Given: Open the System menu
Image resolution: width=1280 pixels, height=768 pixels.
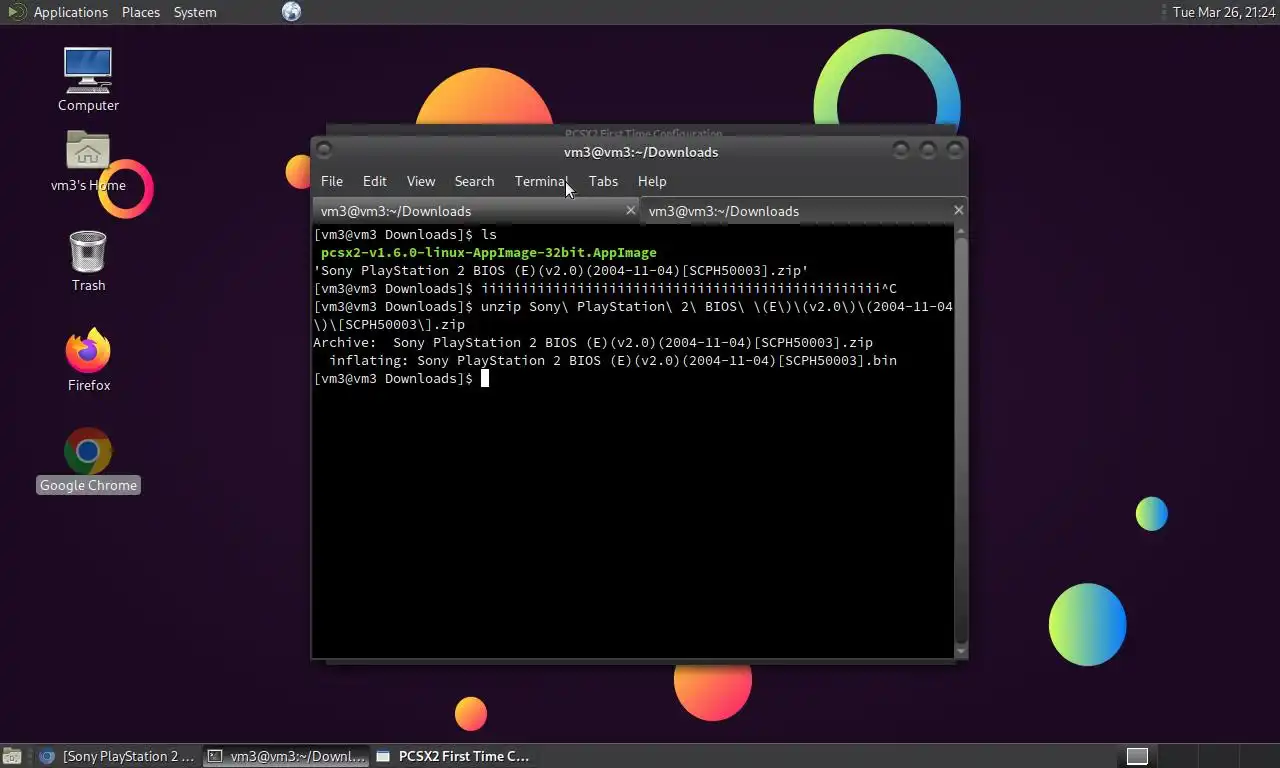Looking at the screenshot, I should tap(195, 12).
